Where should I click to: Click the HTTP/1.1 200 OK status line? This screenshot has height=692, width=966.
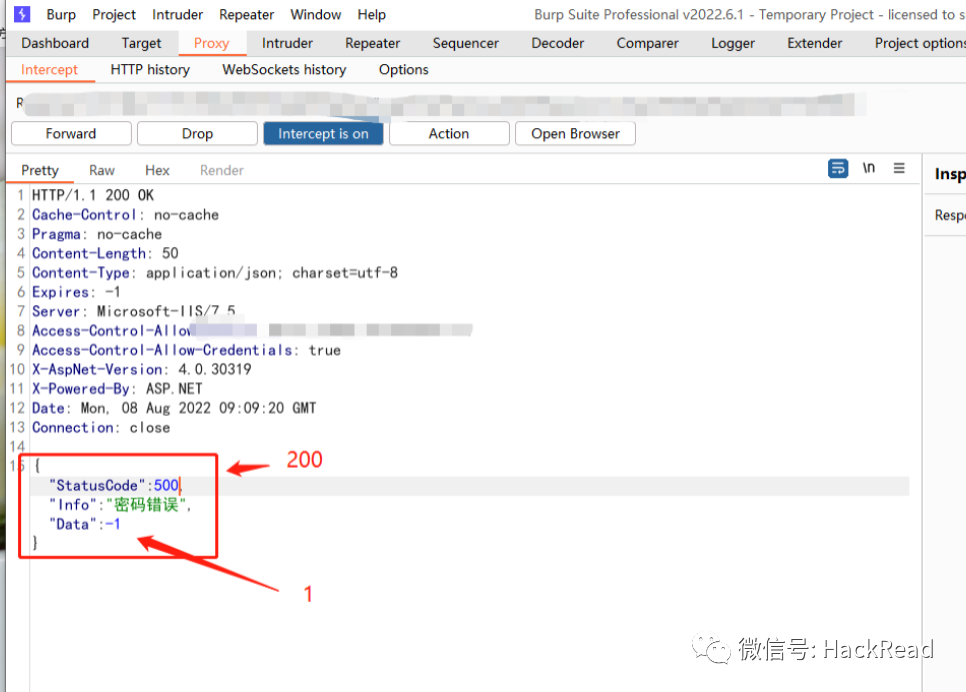click(93, 195)
